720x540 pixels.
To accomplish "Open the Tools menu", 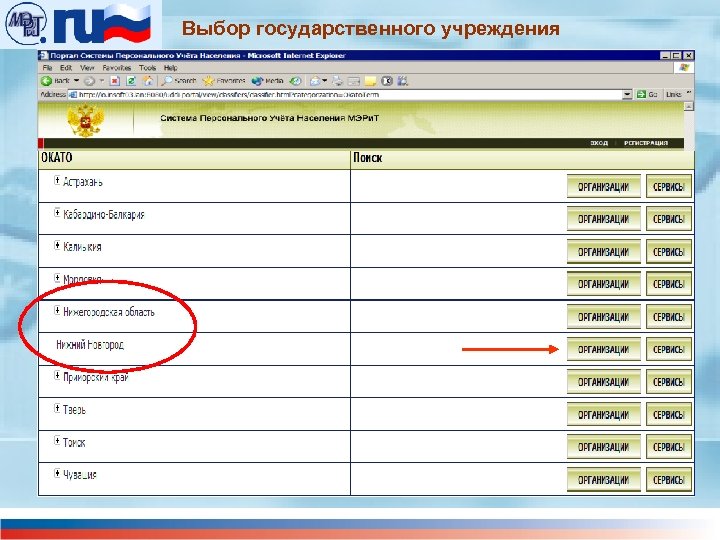I will (147, 68).
